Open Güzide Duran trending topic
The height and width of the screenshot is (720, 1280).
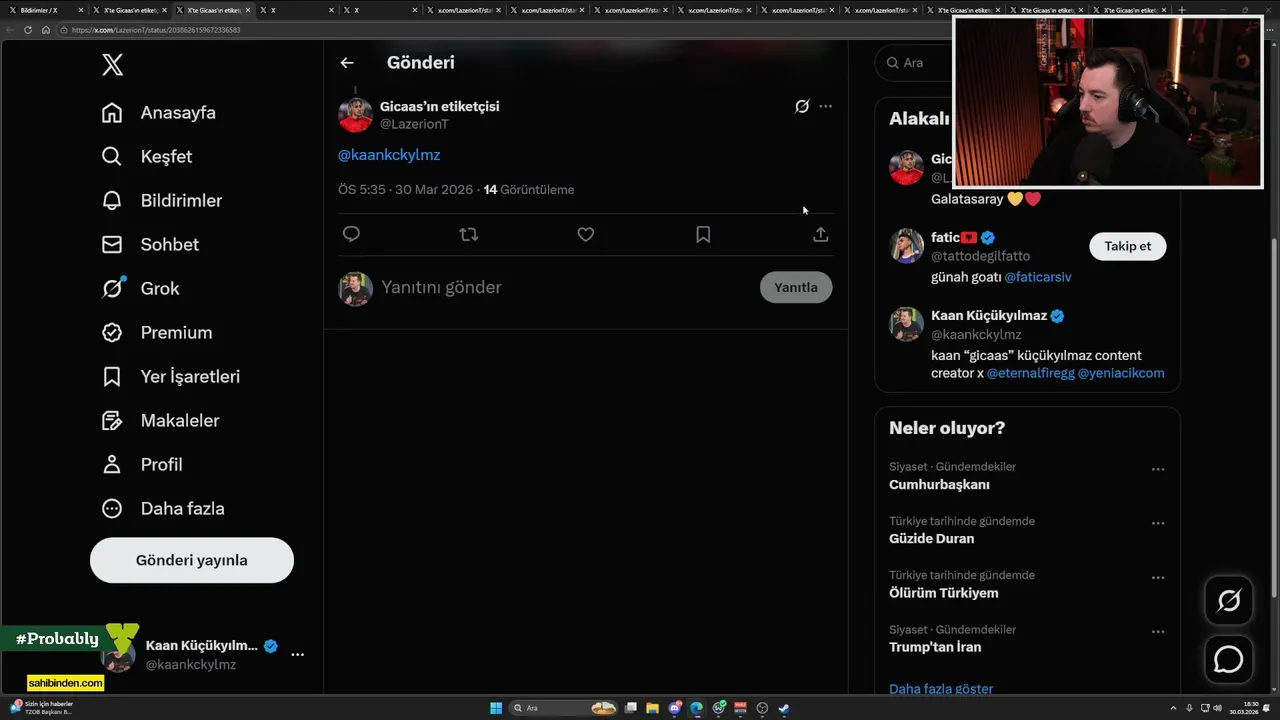tap(931, 539)
